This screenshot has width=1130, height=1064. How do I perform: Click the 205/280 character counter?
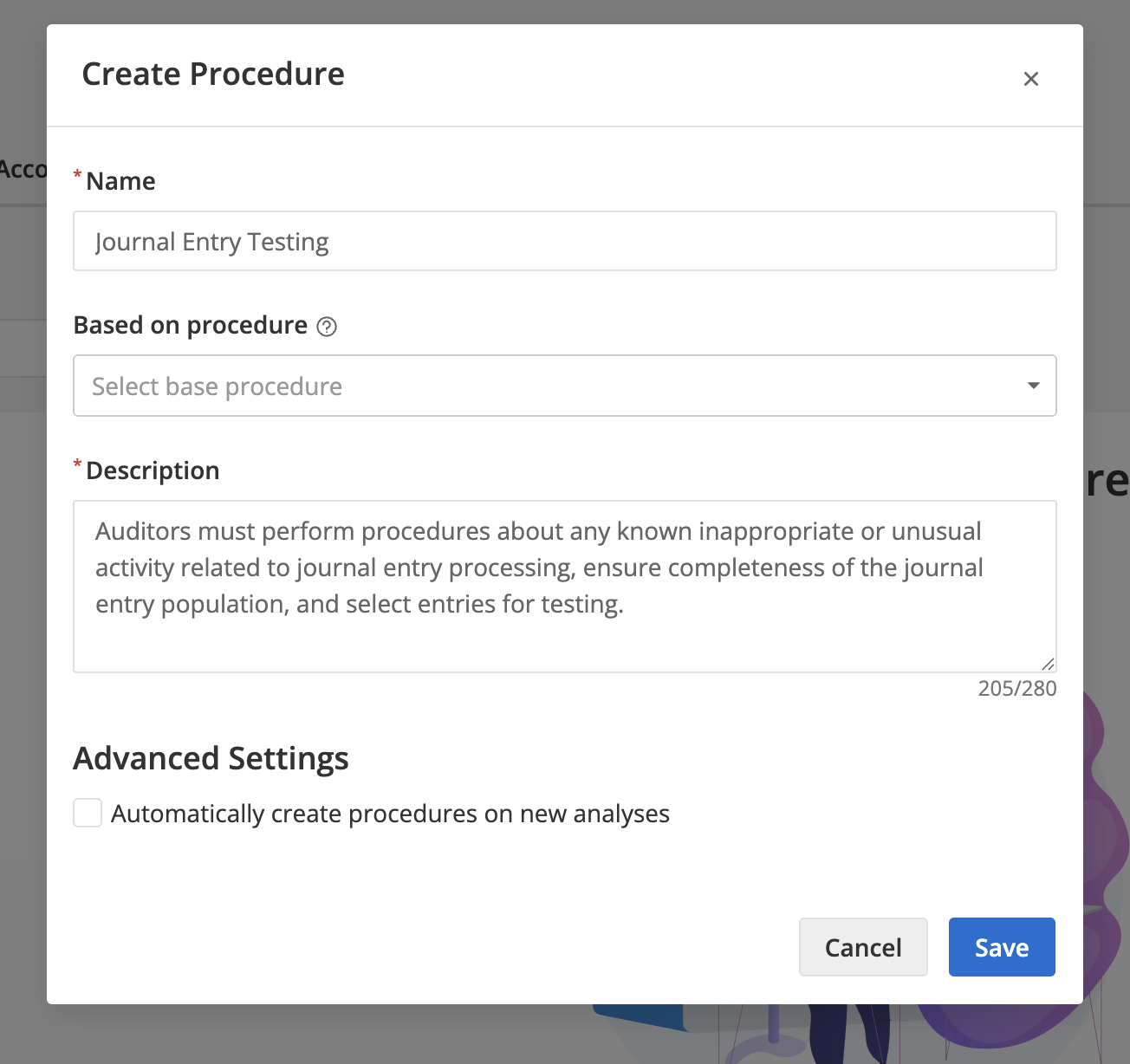click(x=1016, y=687)
